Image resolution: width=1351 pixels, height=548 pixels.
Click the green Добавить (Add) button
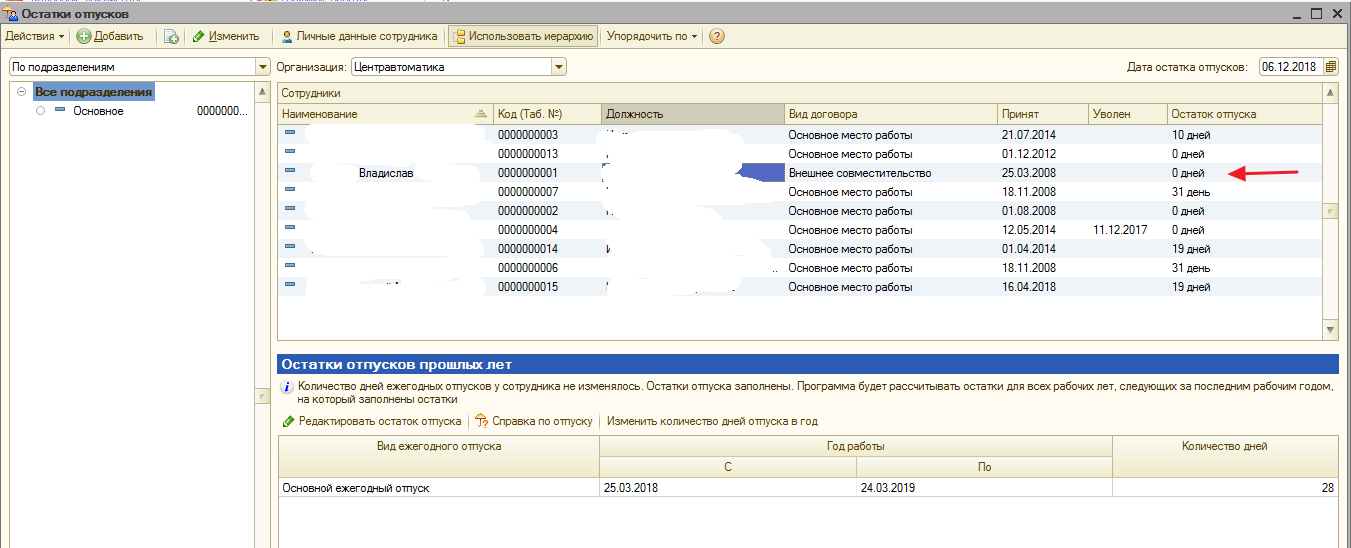point(110,36)
